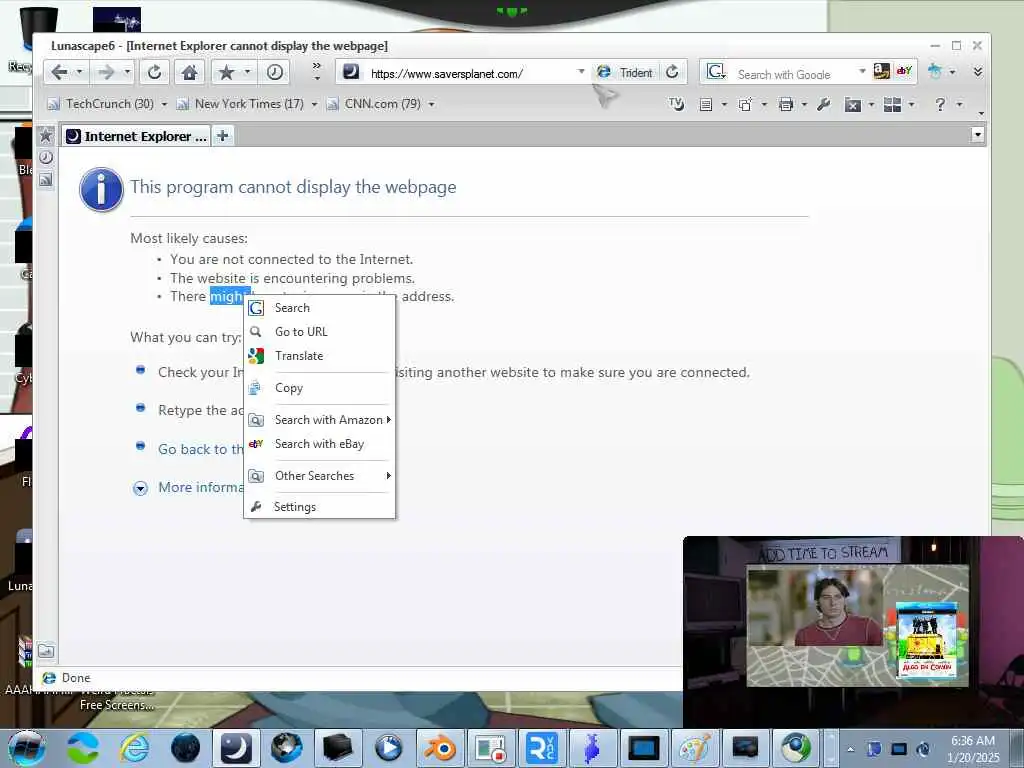The image size is (1024, 768).
Task: Click the page view icon in toolbar
Action: point(705,104)
